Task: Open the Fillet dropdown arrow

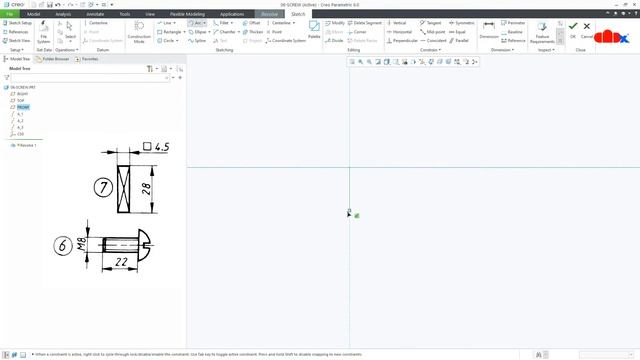Action: click(231, 23)
